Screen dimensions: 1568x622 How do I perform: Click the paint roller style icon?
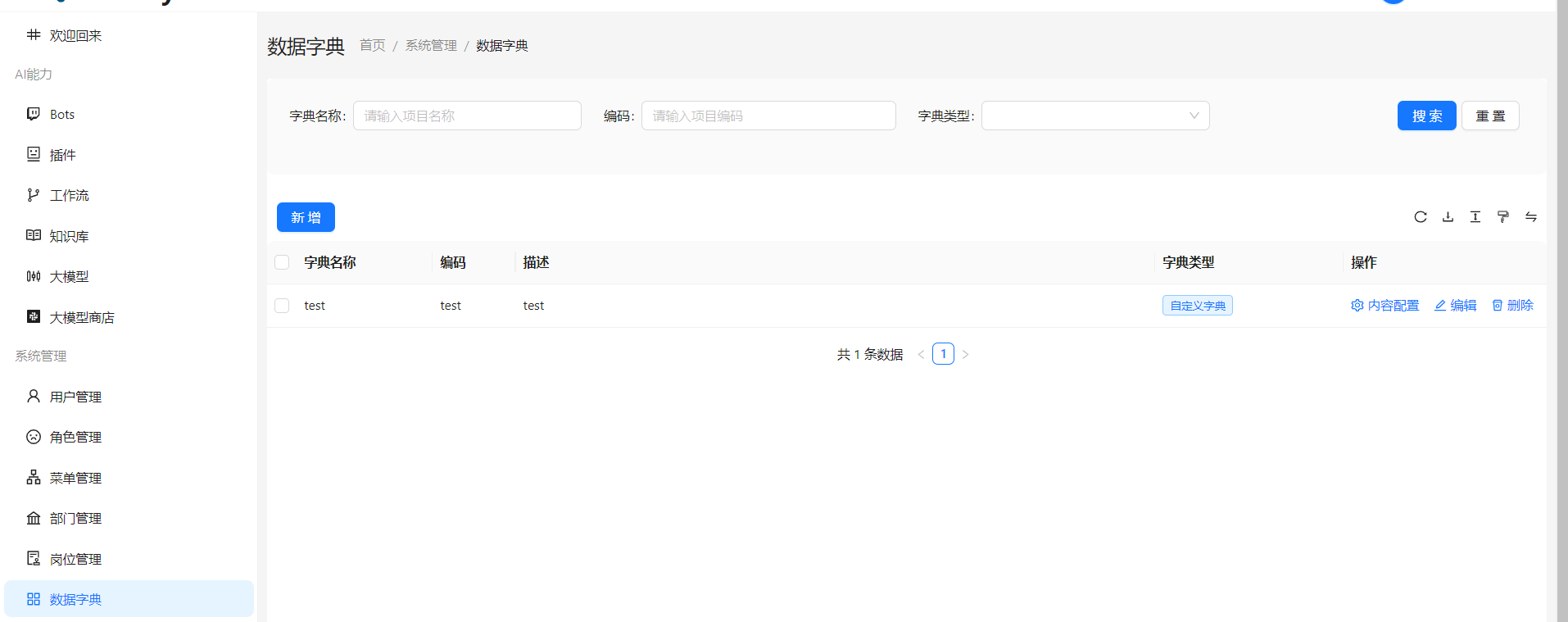[1502, 217]
